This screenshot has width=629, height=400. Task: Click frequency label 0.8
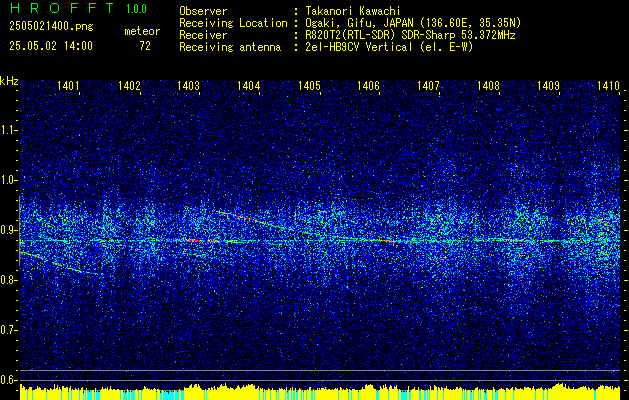9,280
